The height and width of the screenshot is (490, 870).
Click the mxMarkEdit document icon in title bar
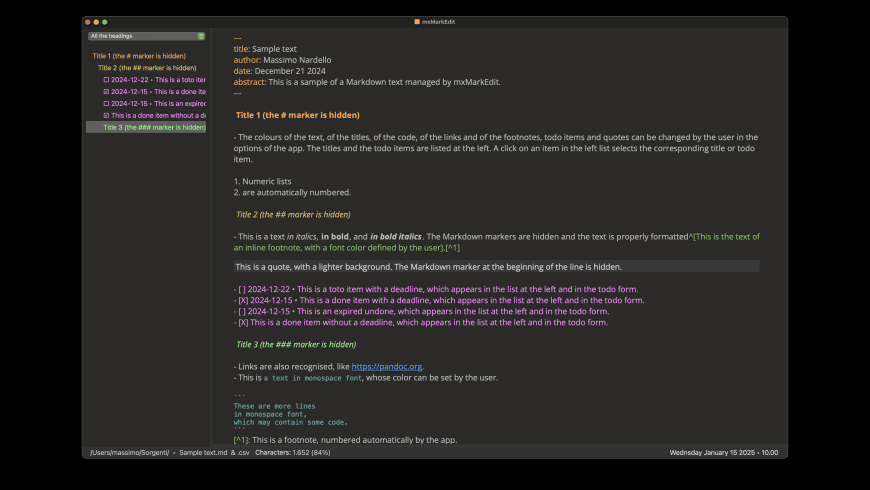tap(417, 22)
